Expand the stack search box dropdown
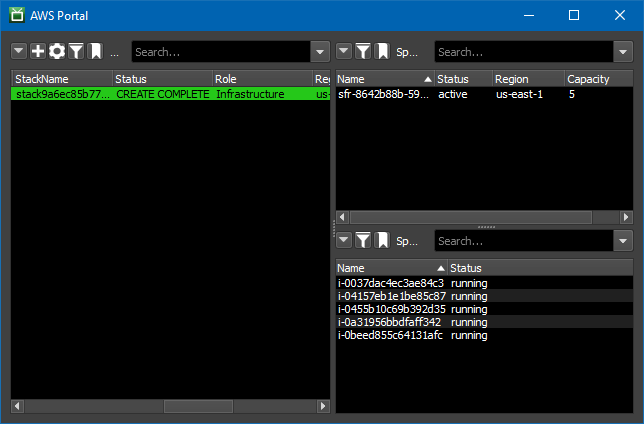 coord(320,52)
